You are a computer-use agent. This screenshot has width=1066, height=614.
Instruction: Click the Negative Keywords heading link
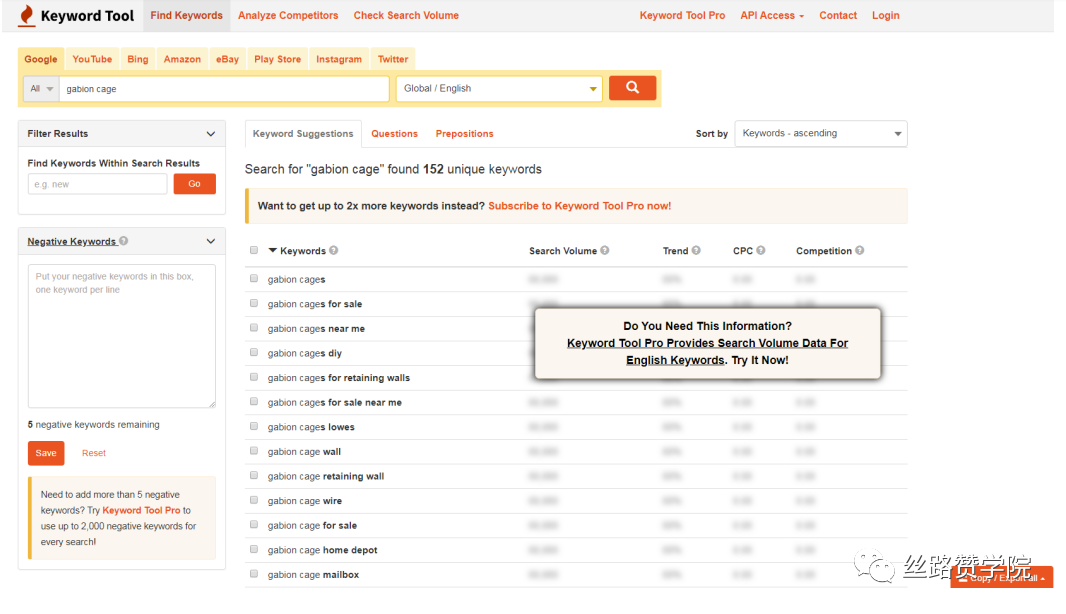(71, 241)
